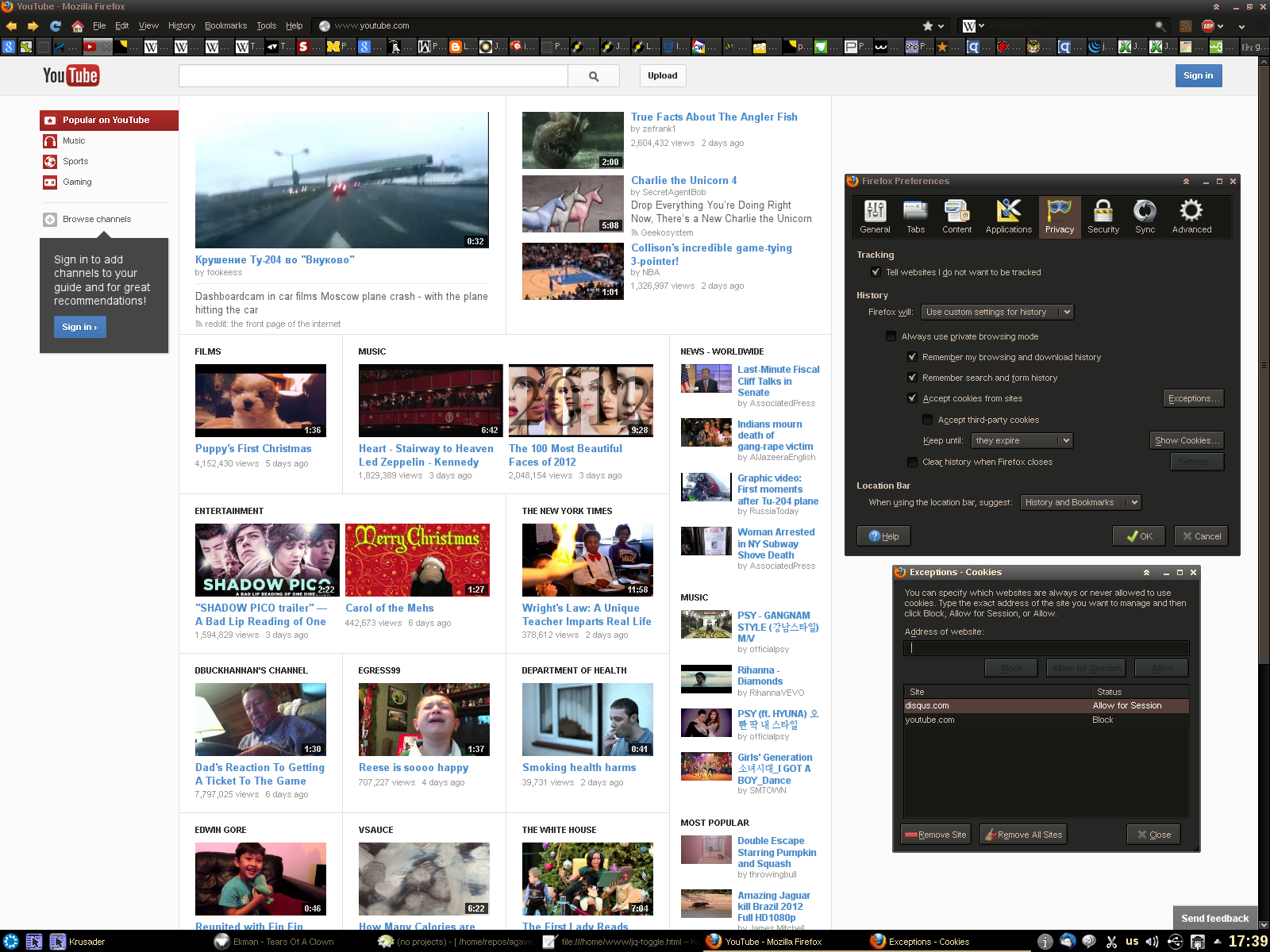Click the cookie Exceptions... button

1193,398
